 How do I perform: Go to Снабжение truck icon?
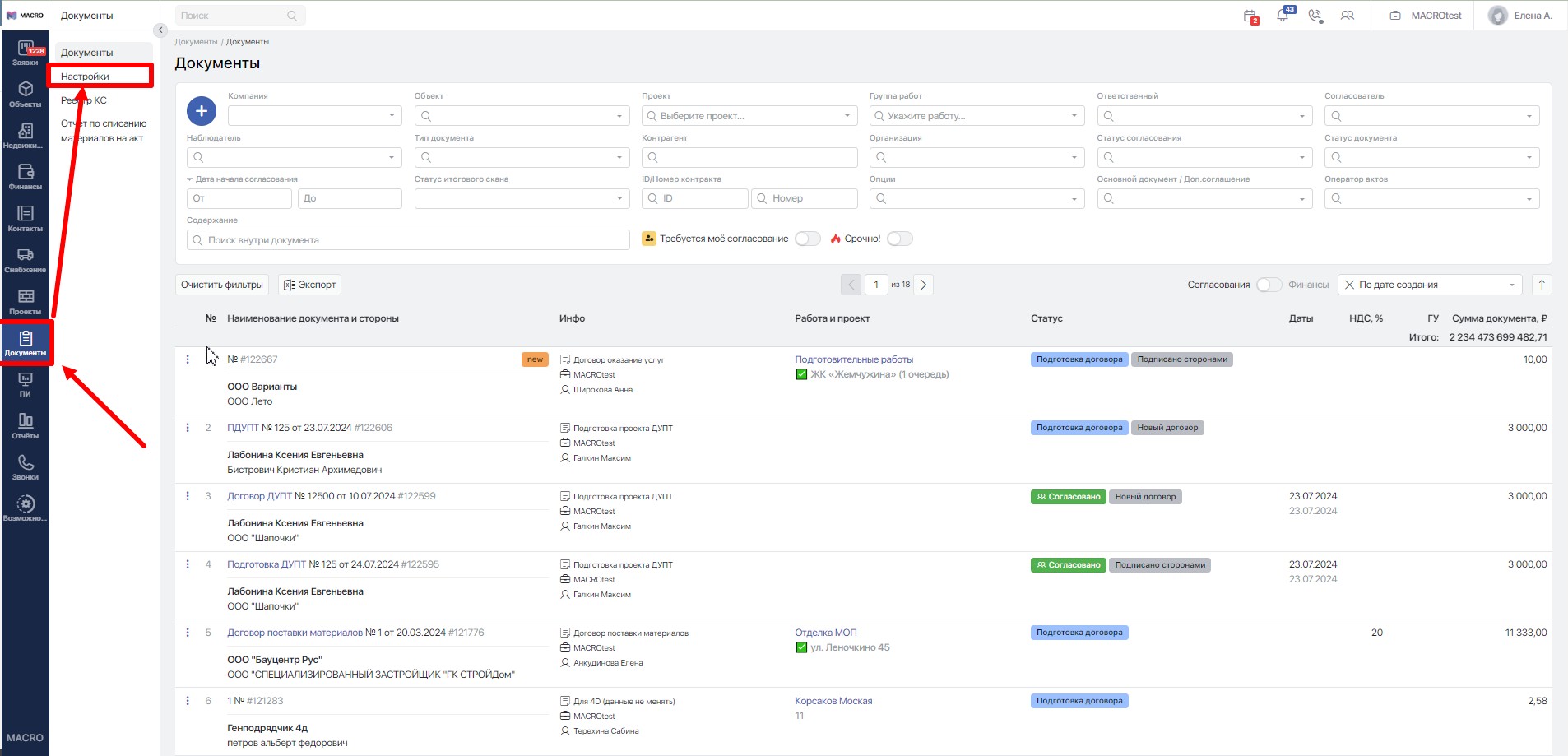(26, 259)
